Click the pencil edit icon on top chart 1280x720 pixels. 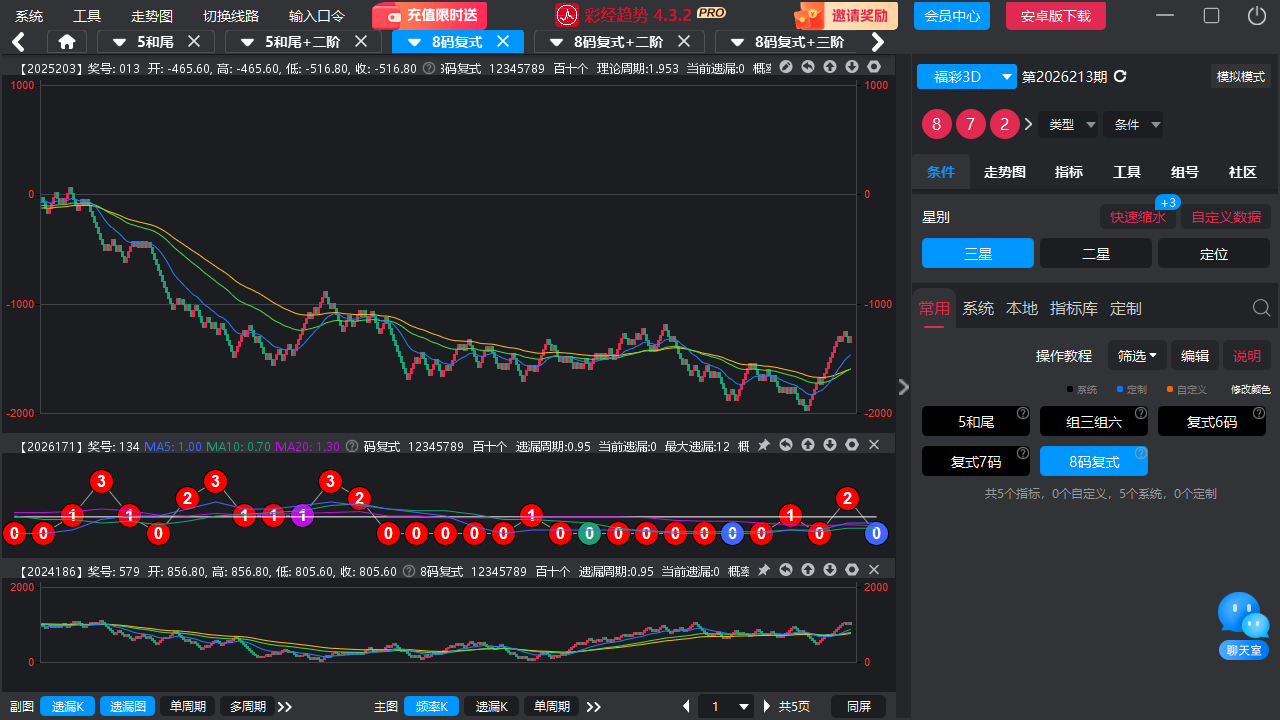tap(786, 67)
